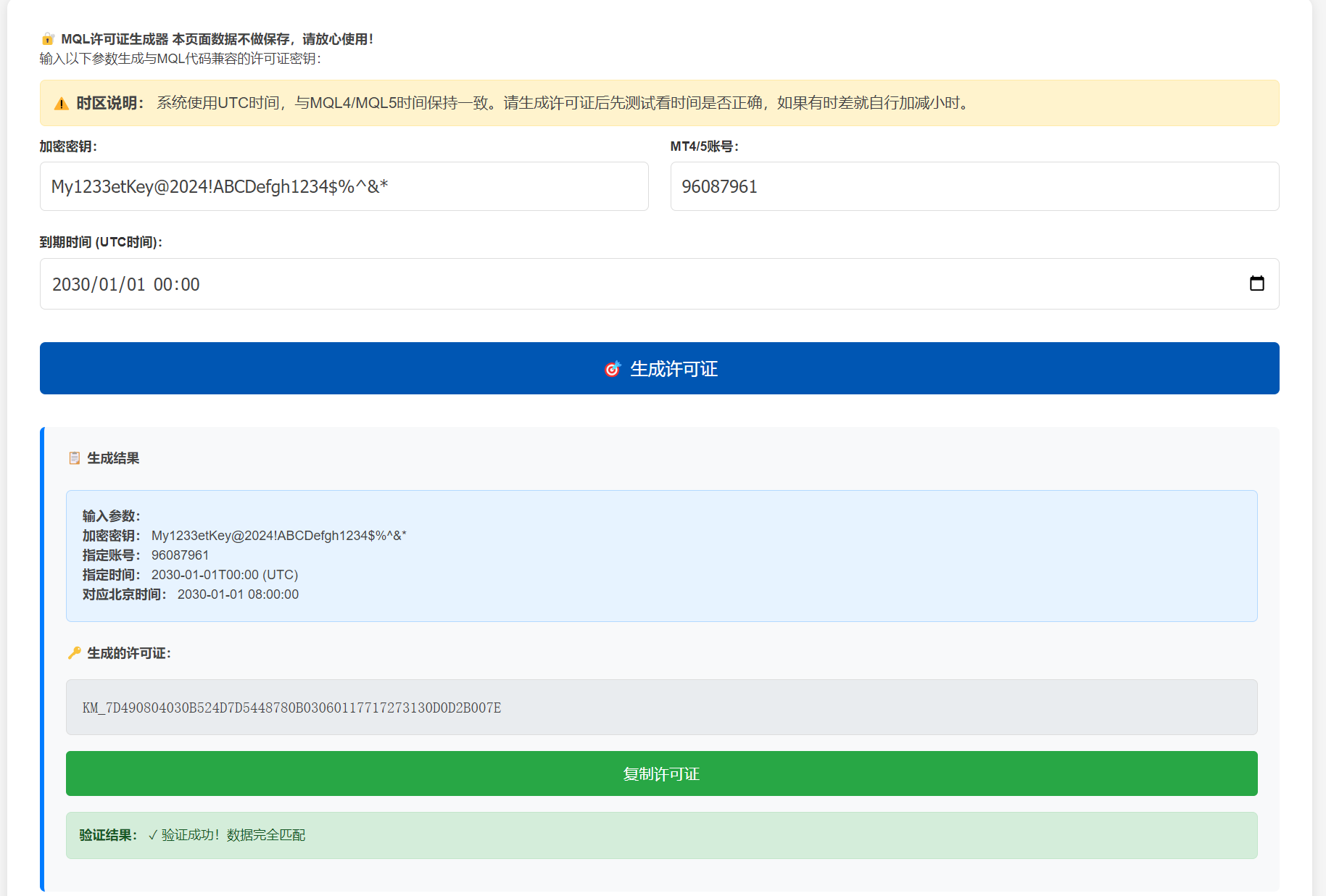Click the warning triangle in the timezone notice
Viewport: 1326px width, 896px height.
tap(62, 104)
